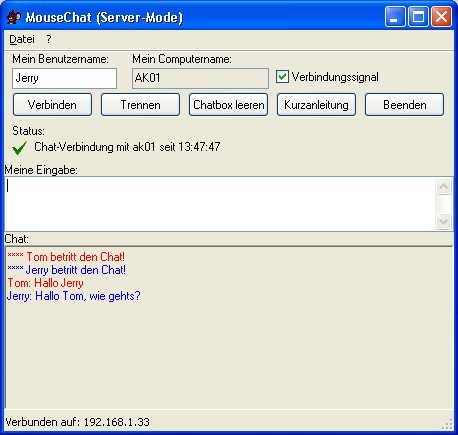Close the MouseChat window
The height and width of the screenshot is (435, 458).
(441, 17)
